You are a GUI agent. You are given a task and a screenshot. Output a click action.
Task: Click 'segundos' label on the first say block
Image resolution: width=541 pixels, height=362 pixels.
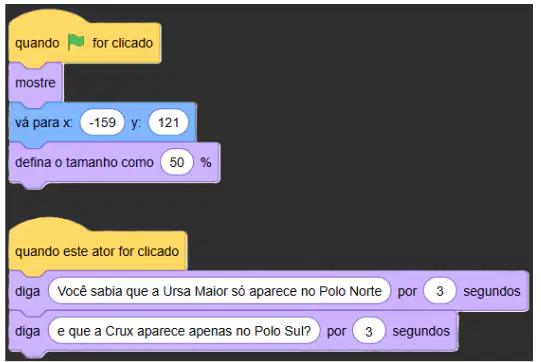point(492,292)
